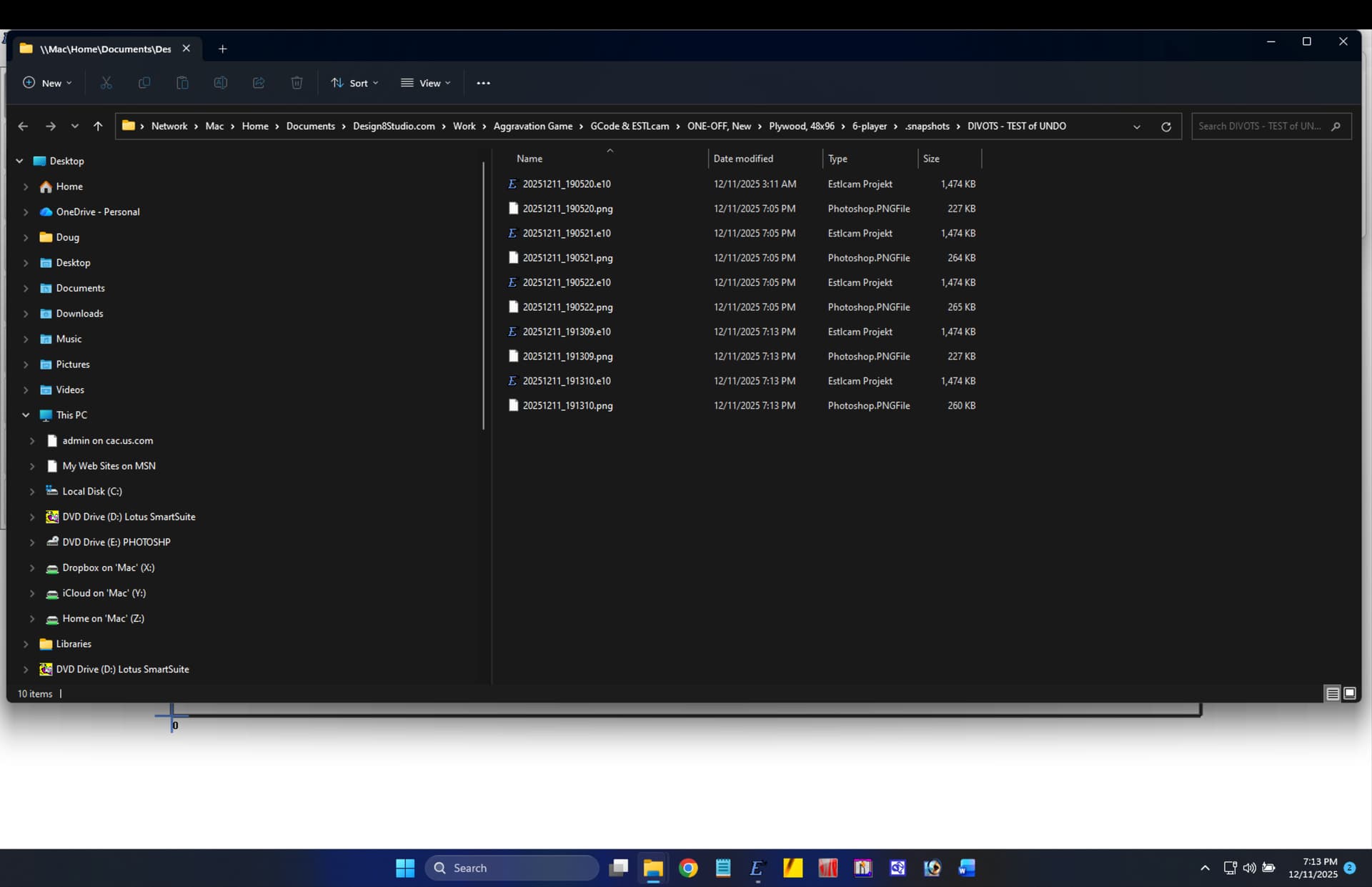Click the Search DIVOTS search box
1372x887 pixels.
click(x=1260, y=127)
